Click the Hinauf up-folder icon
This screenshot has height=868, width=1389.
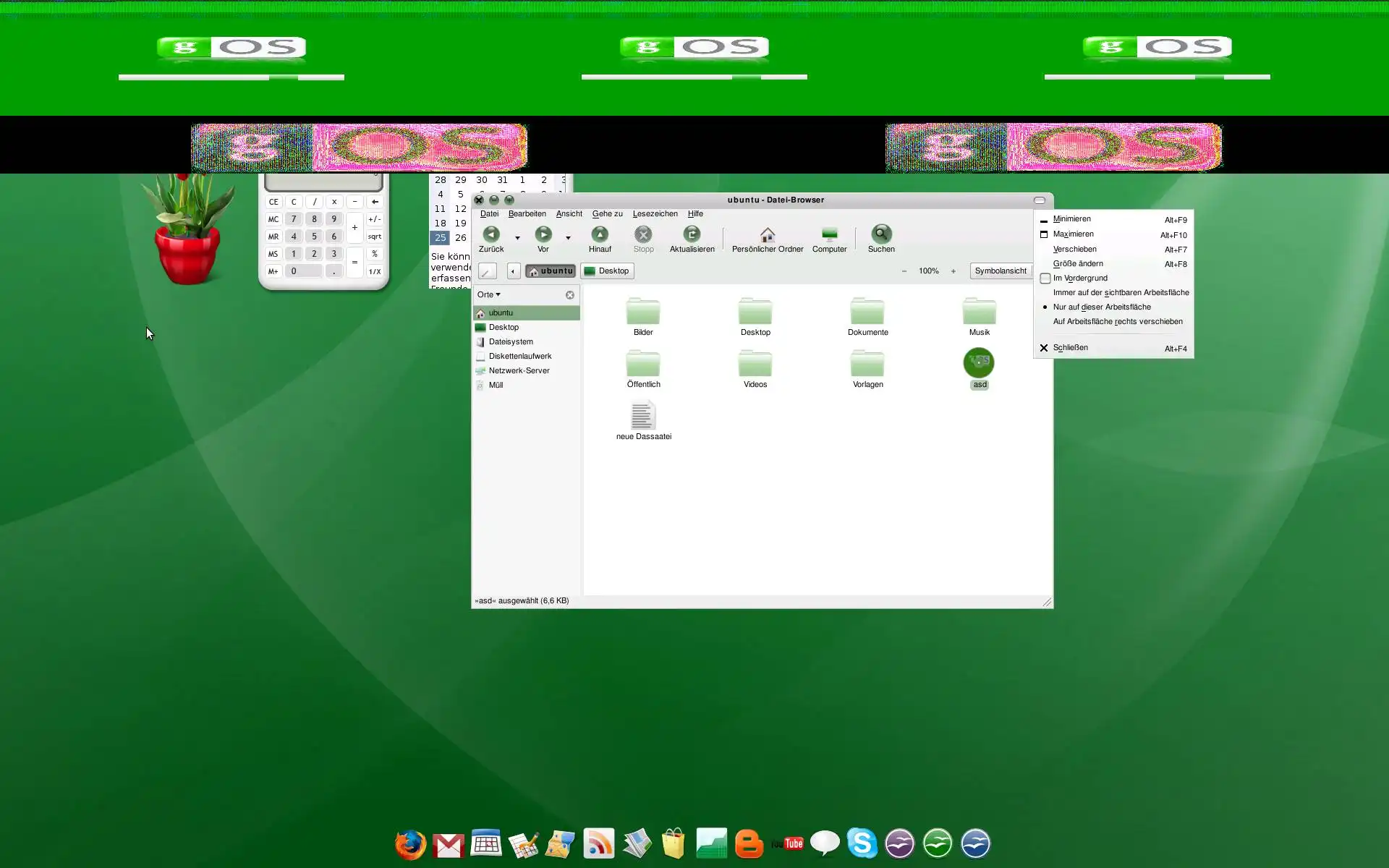click(x=600, y=234)
